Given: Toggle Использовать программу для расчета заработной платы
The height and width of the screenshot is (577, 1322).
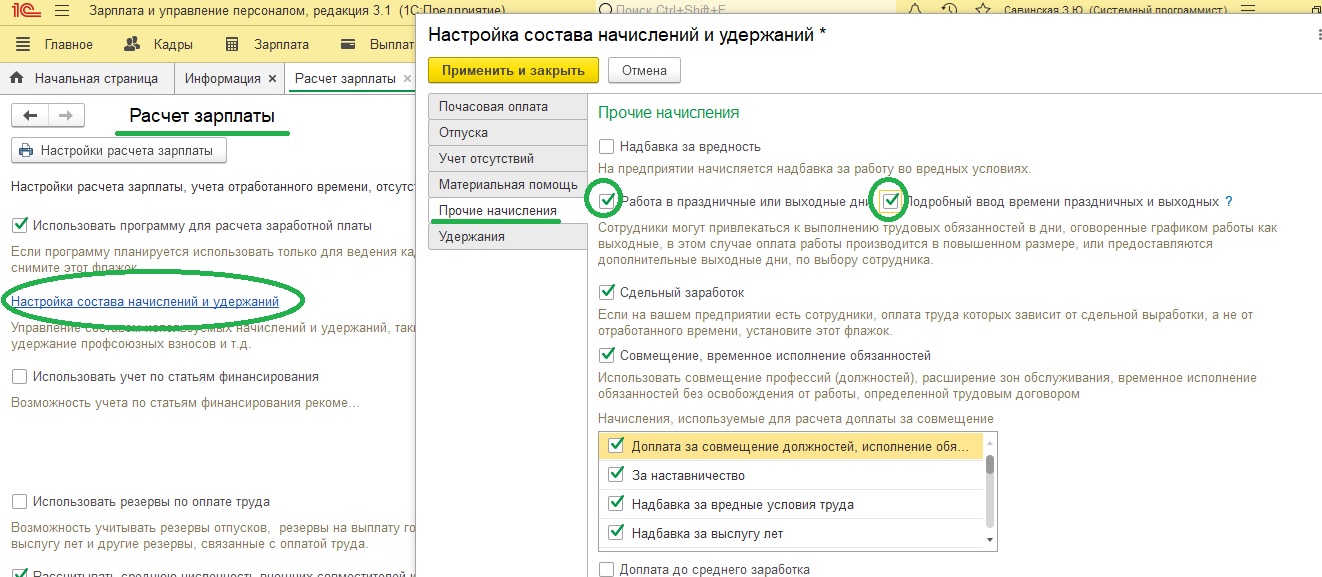Looking at the screenshot, I should pos(20,226).
